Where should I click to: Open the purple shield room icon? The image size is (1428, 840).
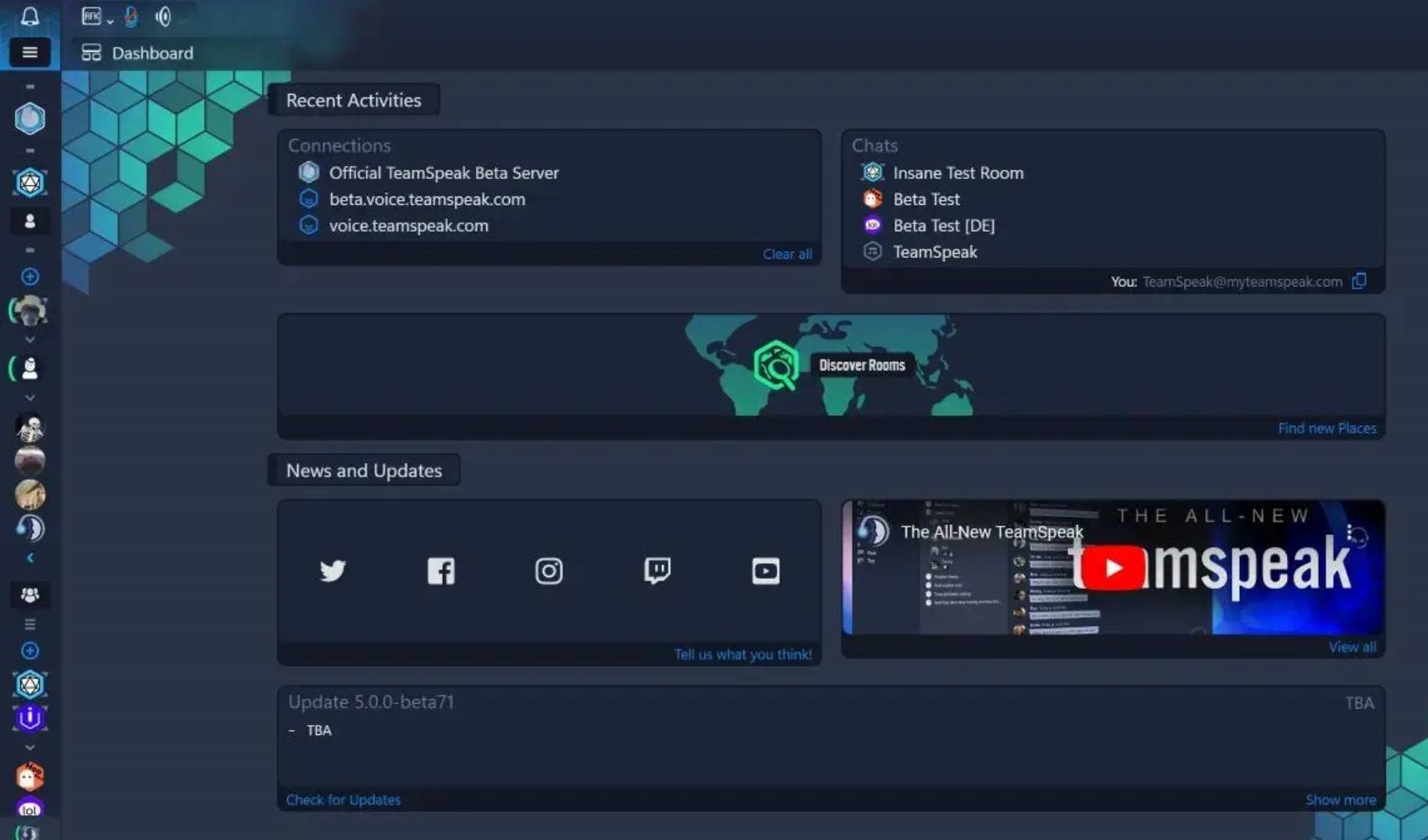(29, 718)
